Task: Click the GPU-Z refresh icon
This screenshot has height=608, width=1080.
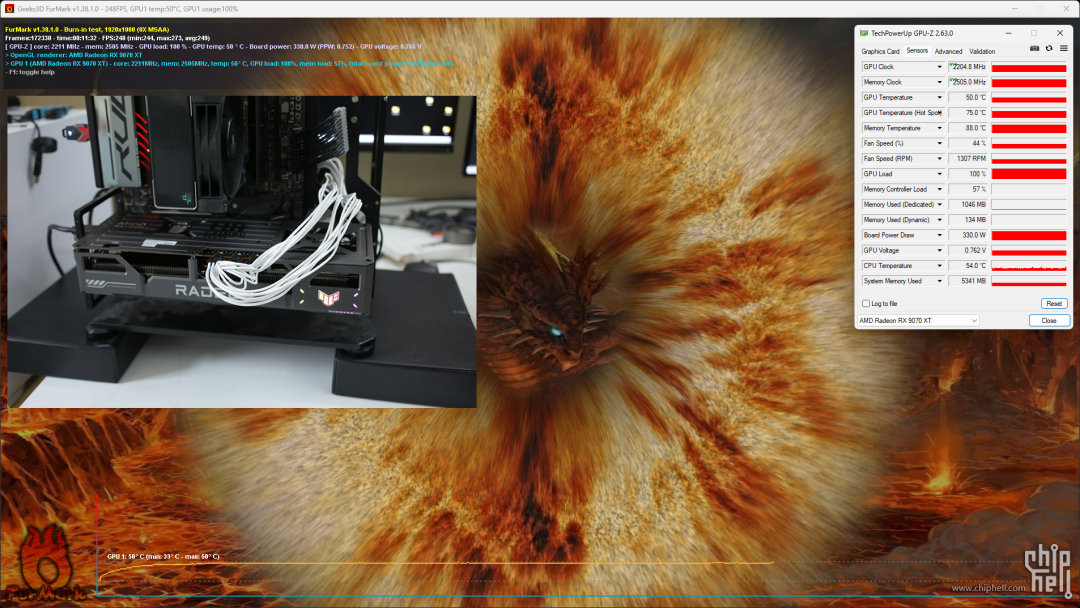Action: click(1049, 49)
